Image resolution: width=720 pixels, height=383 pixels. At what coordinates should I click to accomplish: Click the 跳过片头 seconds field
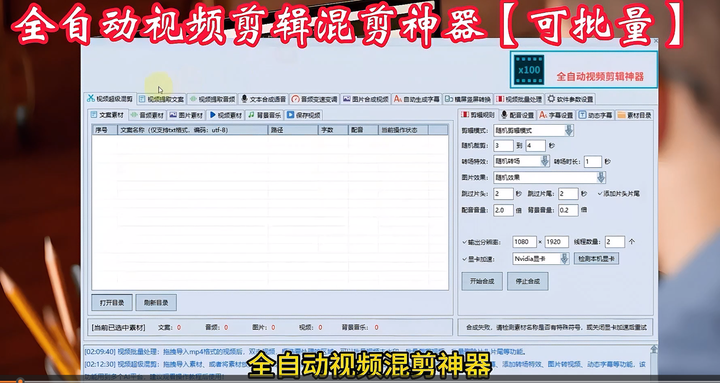(503, 194)
